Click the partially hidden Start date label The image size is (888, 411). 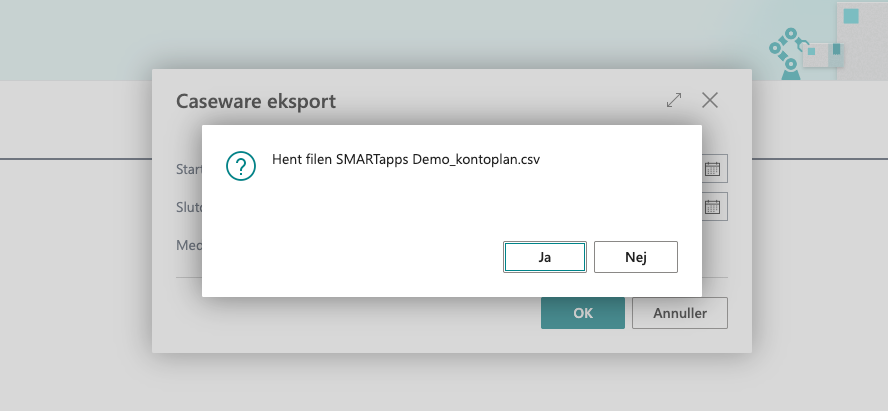189,168
